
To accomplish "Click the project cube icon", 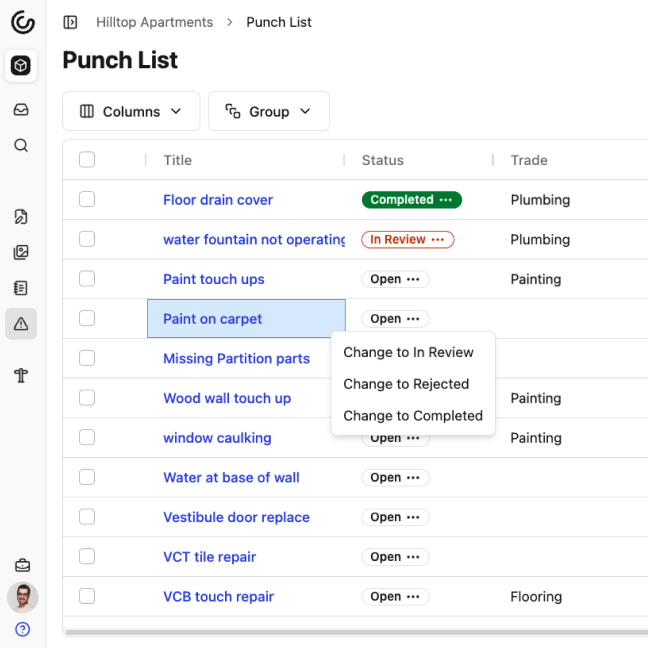I will [21, 66].
